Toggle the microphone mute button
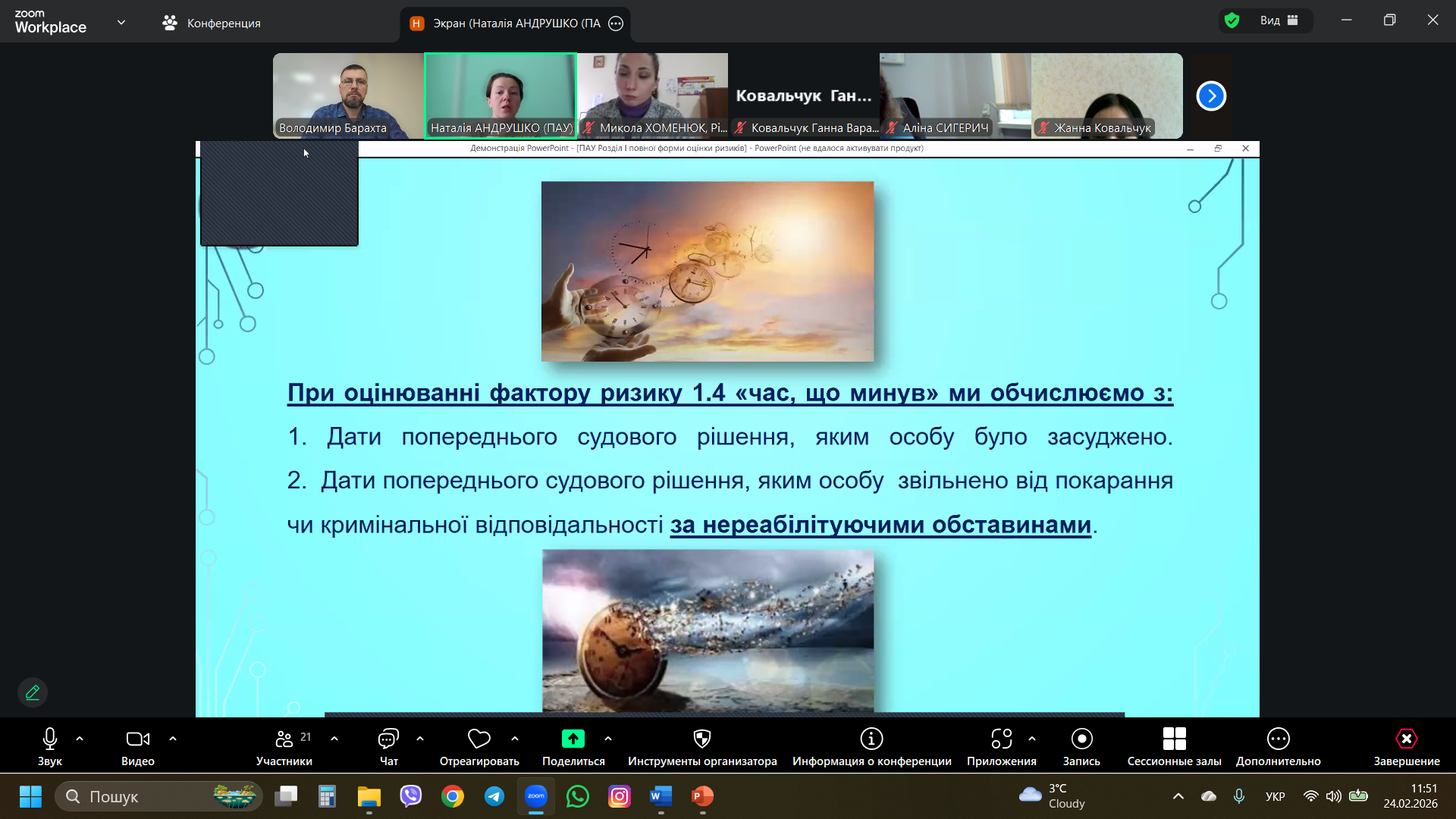 coord(50,739)
